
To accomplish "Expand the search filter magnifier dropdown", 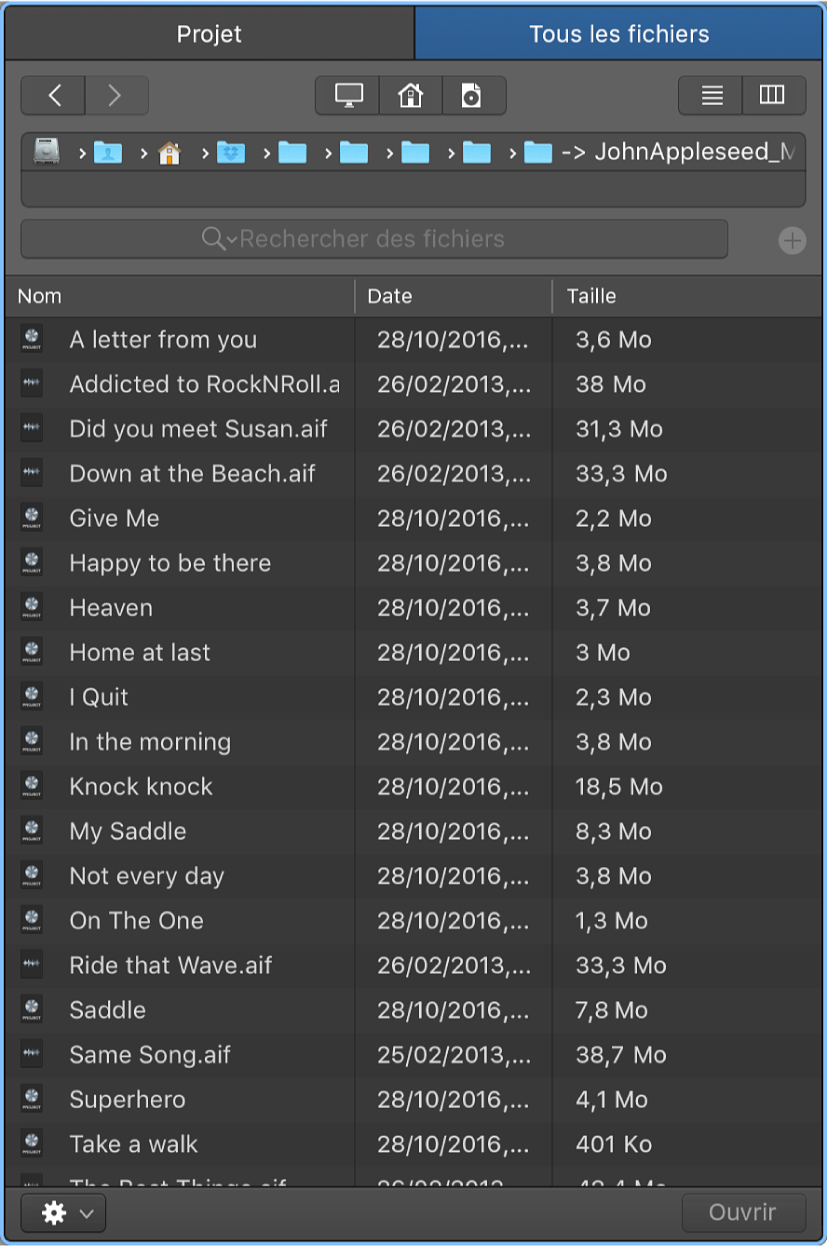I will 219,239.
